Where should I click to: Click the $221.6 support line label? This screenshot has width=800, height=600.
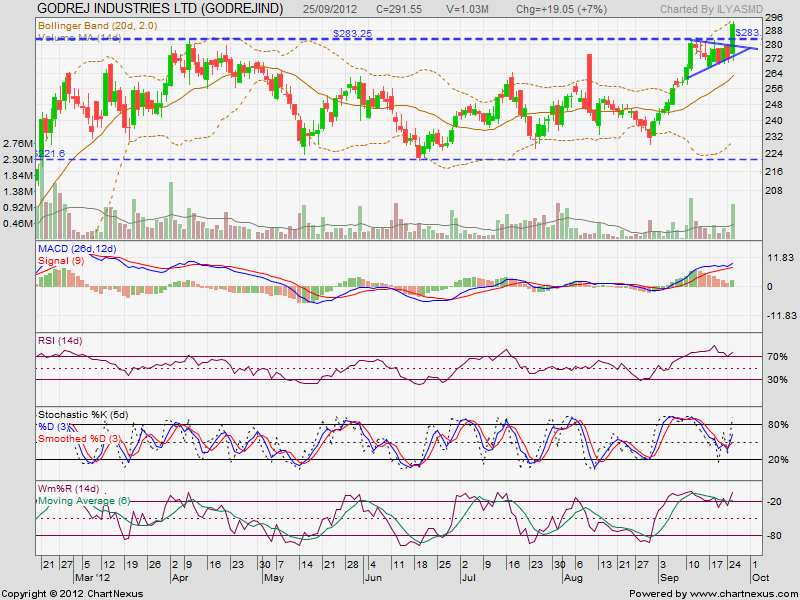[x=51, y=154]
